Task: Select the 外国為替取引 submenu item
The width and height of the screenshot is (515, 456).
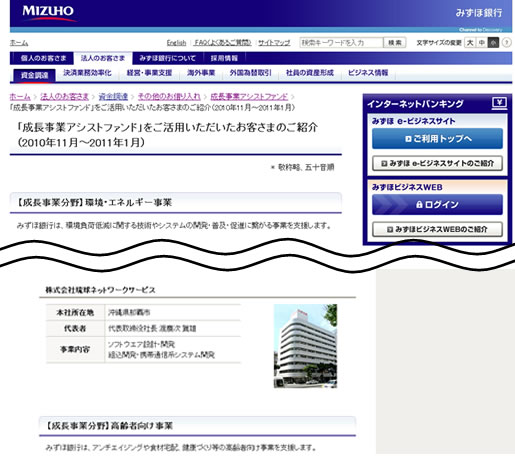Action: [250, 73]
